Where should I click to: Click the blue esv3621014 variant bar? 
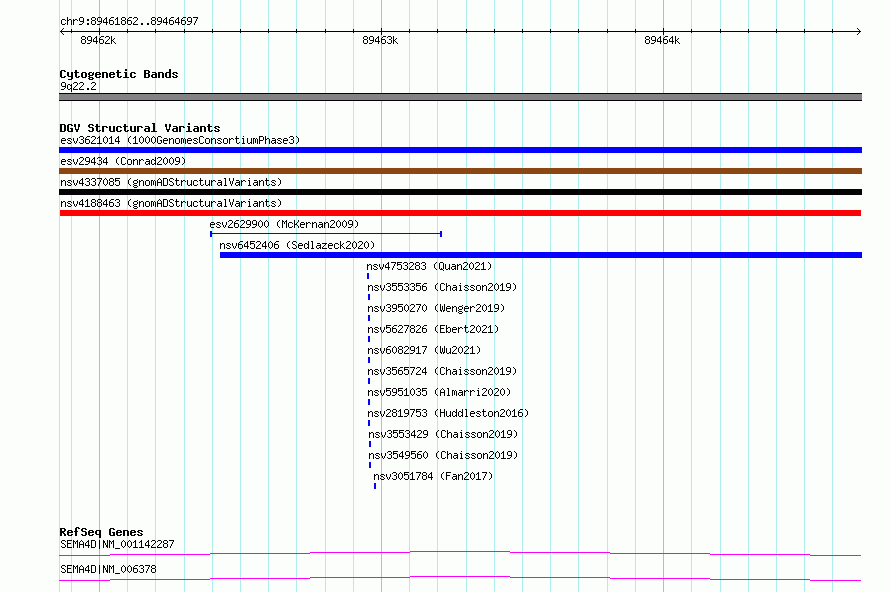click(460, 150)
